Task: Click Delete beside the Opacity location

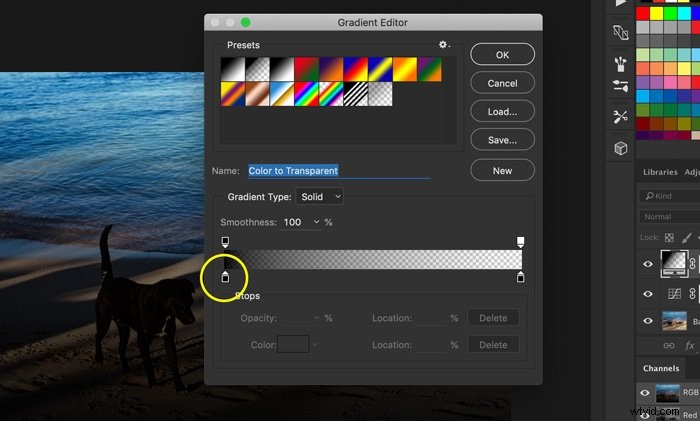Action: point(493,318)
